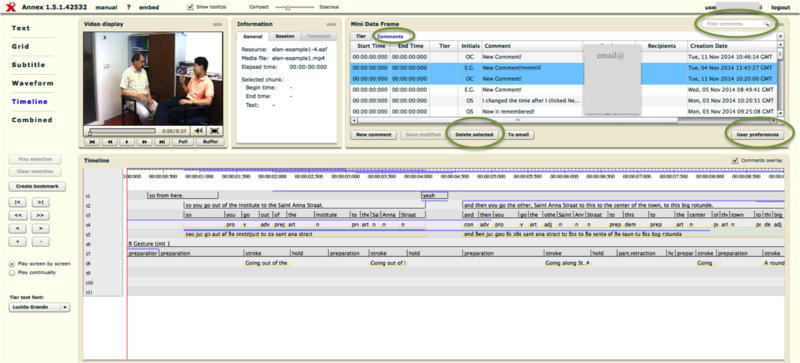This screenshot has height=363, width=800.
Task: Toggle Comments overlay checkbox
Action: point(735,160)
